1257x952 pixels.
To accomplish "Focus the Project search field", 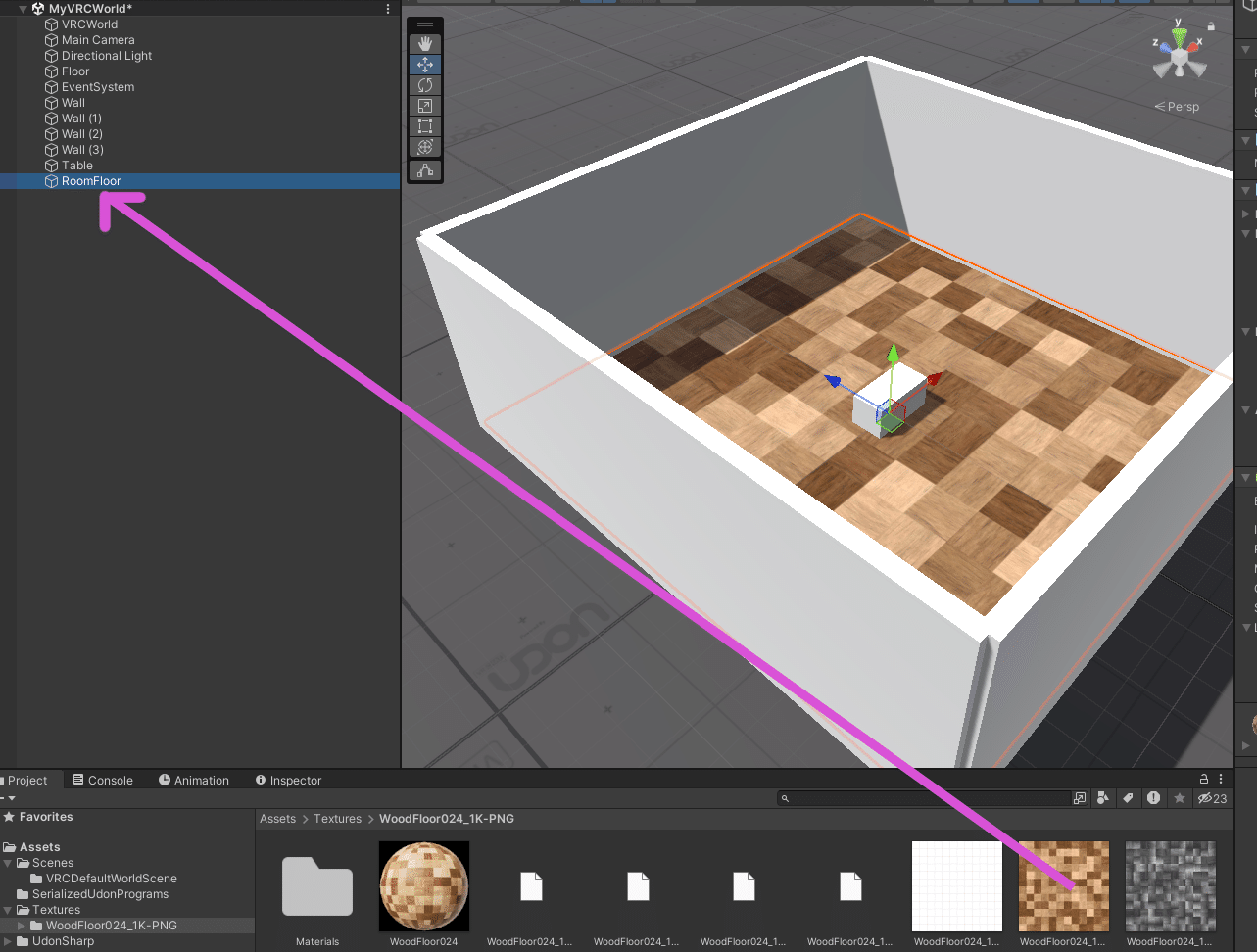I will tap(924, 798).
